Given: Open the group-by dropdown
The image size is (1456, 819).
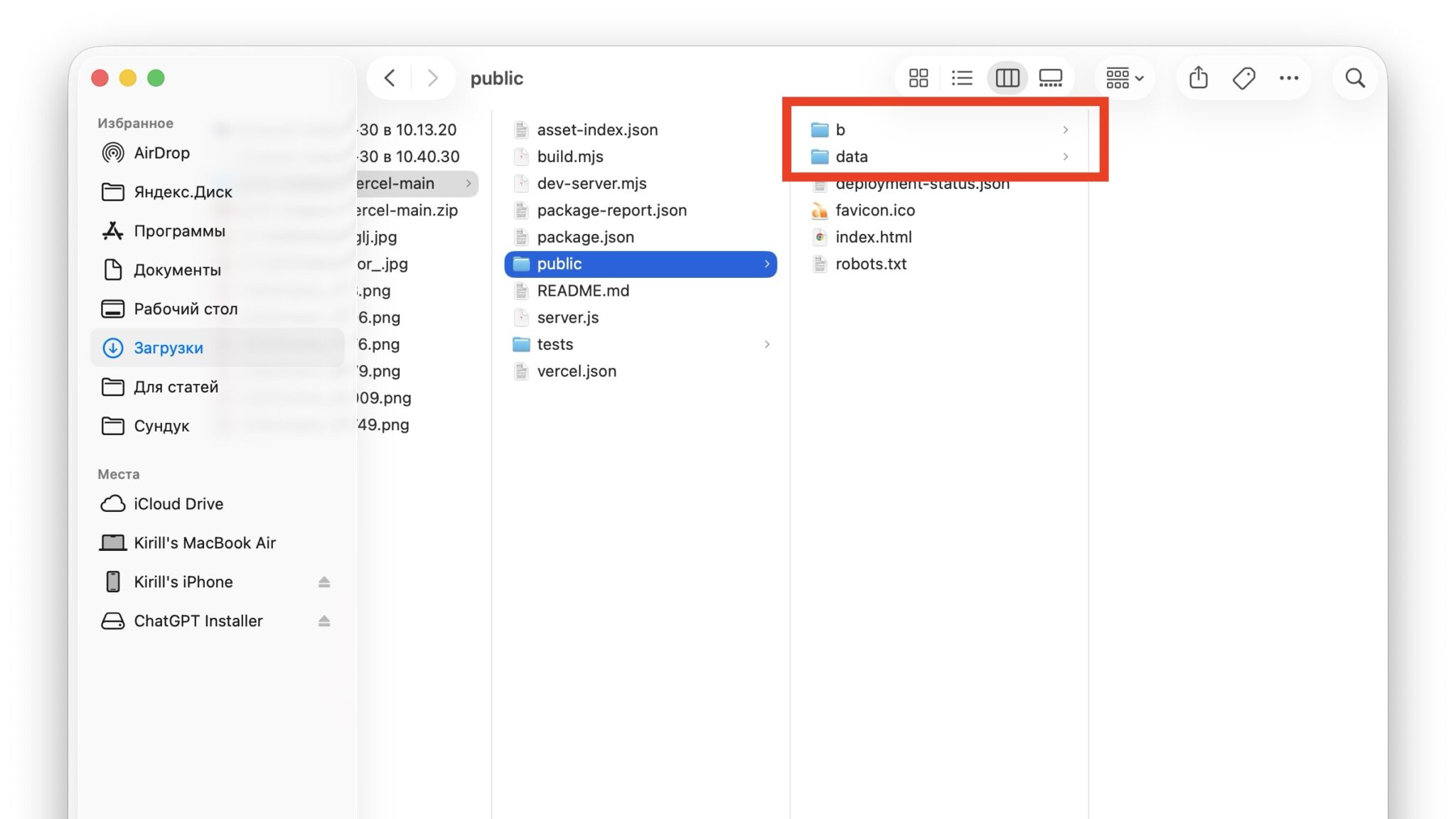Looking at the screenshot, I should coord(1125,77).
